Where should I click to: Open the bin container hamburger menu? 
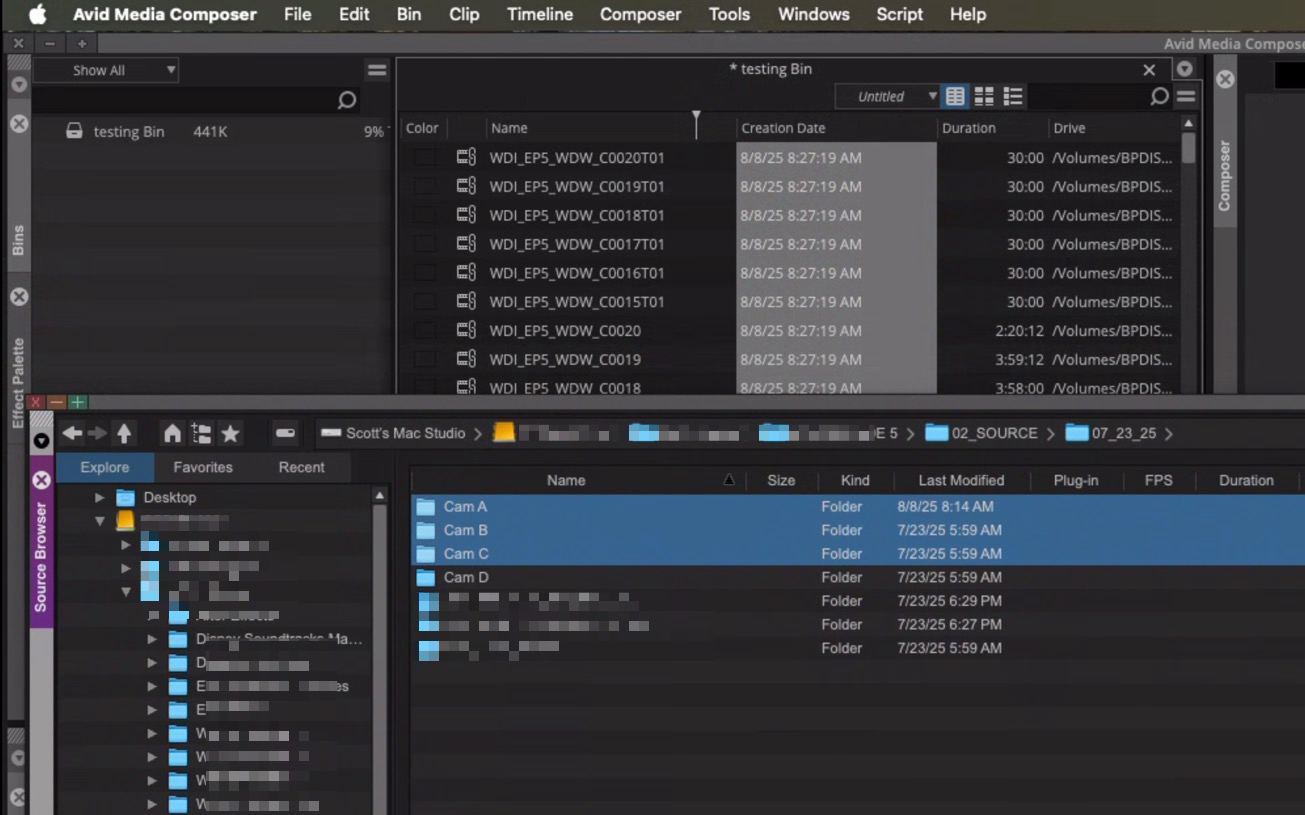[x=377, y=70]
